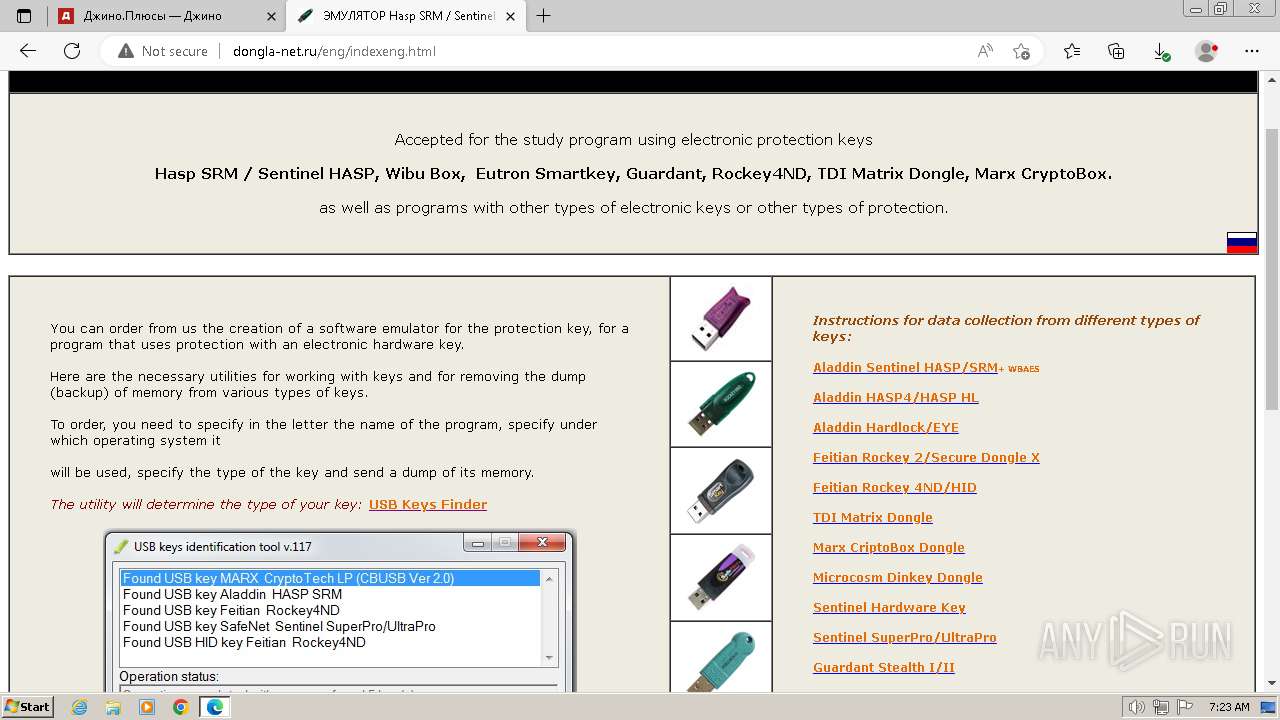Add this page to favorites
The image size is (1280, 720).
[x=1021, y=51]
